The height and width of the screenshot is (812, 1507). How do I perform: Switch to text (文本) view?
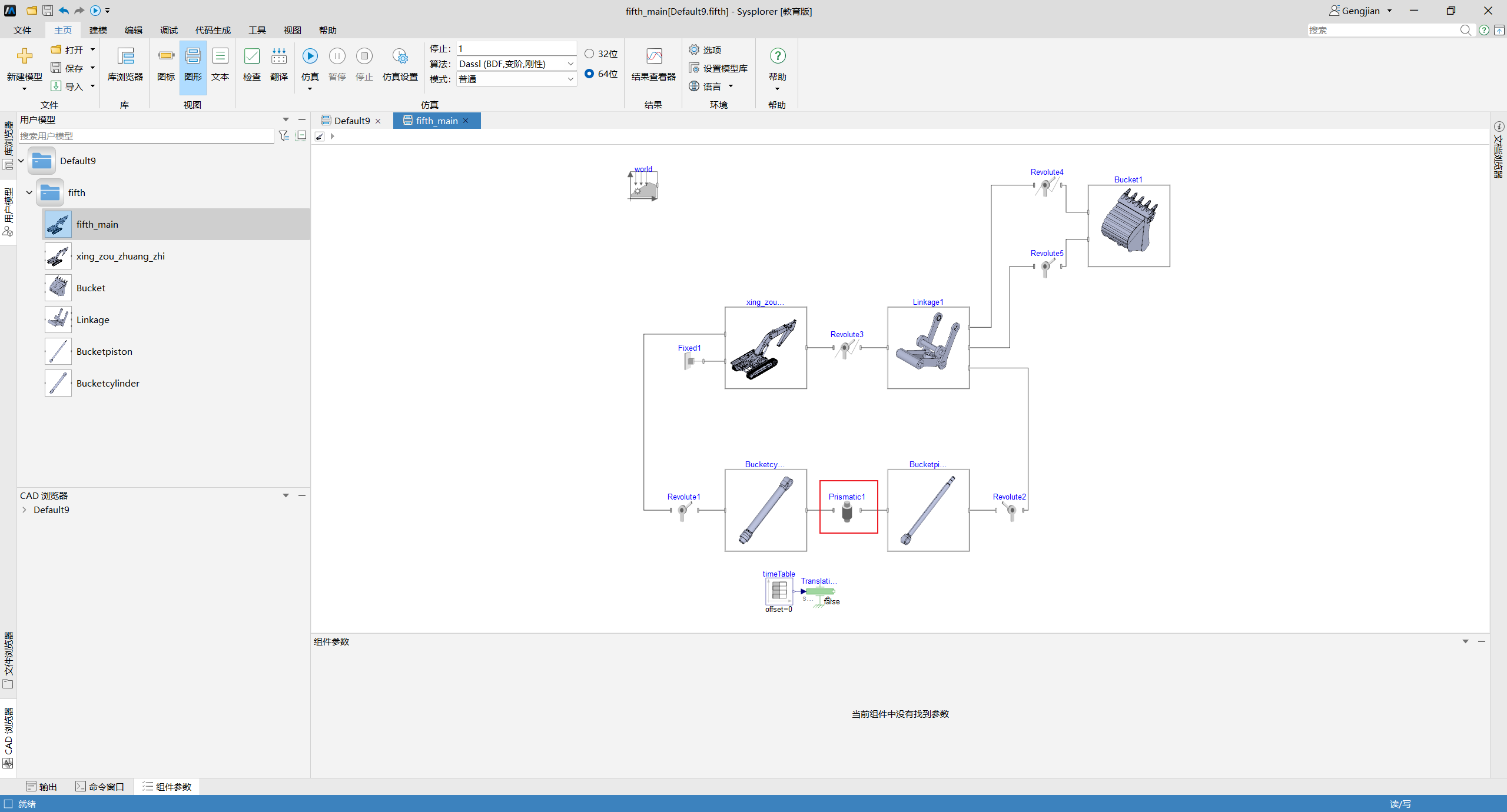point(220,65)
